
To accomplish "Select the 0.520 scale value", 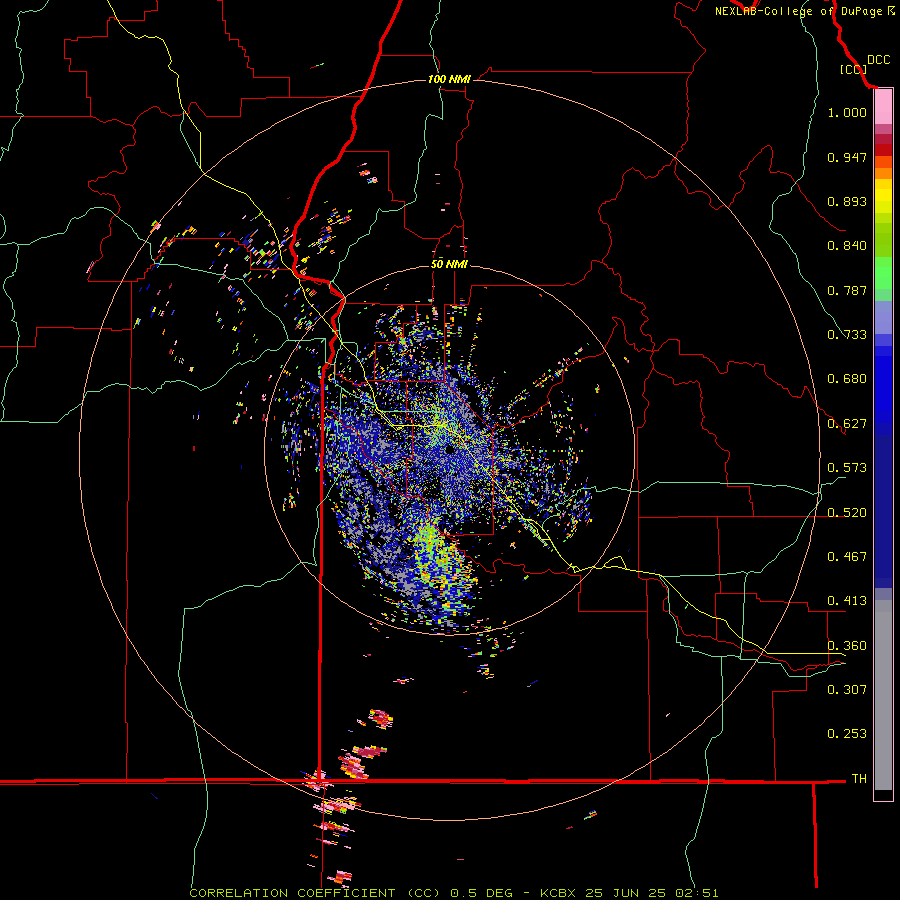I will 847,513.
